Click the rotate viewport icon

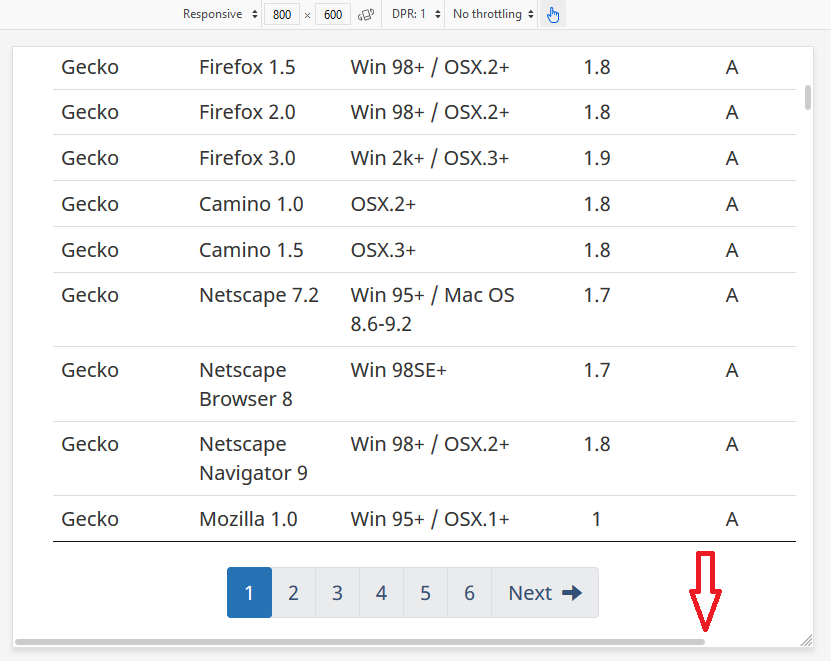[366, 15]
